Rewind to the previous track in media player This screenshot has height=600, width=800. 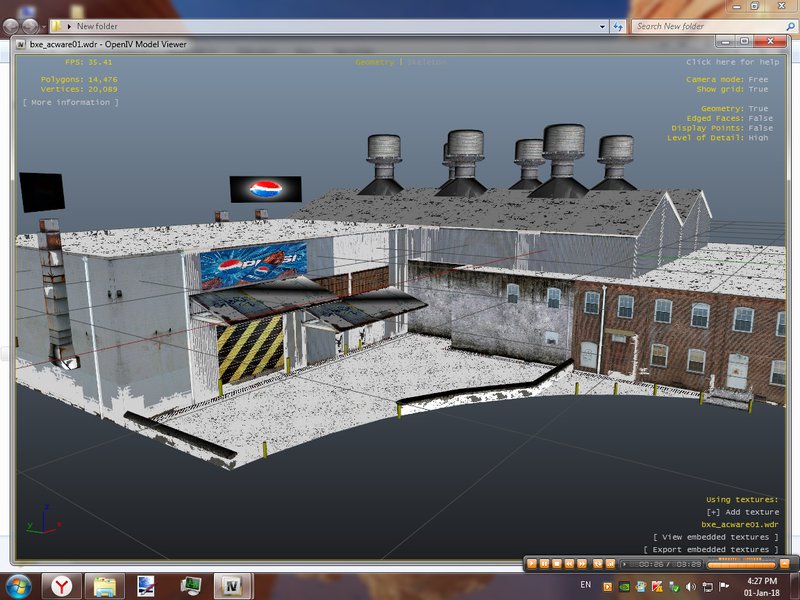569,564
